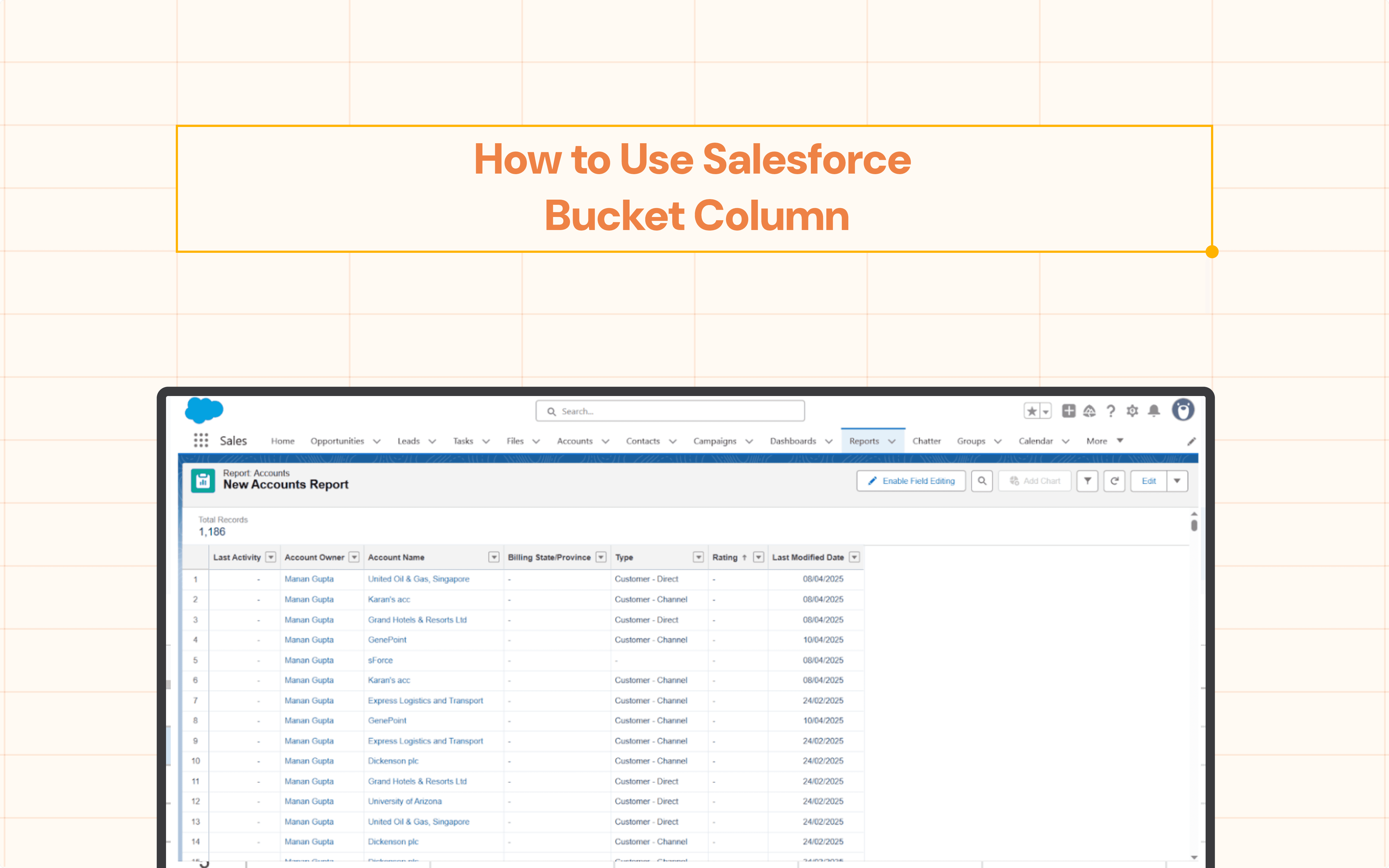Click the report search magnifier button
The width and height of the screenshot is (1389, 868).
click(982, 481)
